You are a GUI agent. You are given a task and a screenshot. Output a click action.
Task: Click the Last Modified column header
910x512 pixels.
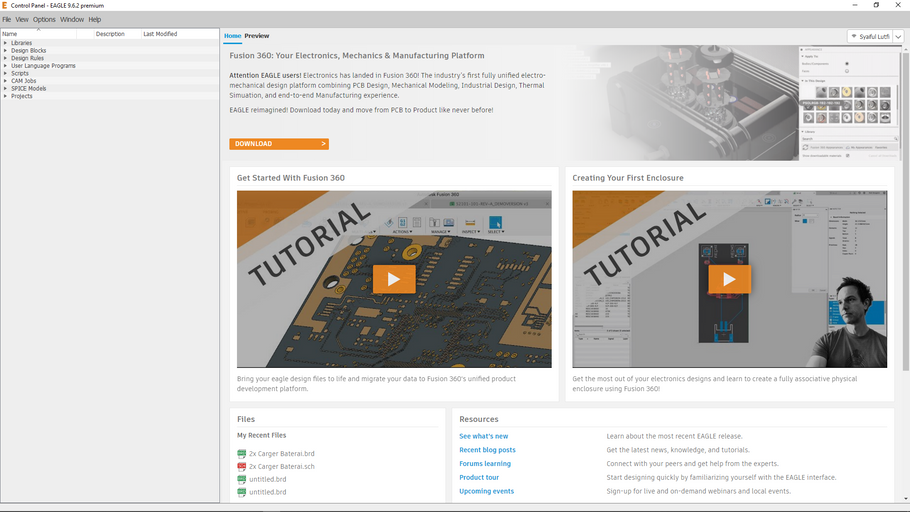160,34
